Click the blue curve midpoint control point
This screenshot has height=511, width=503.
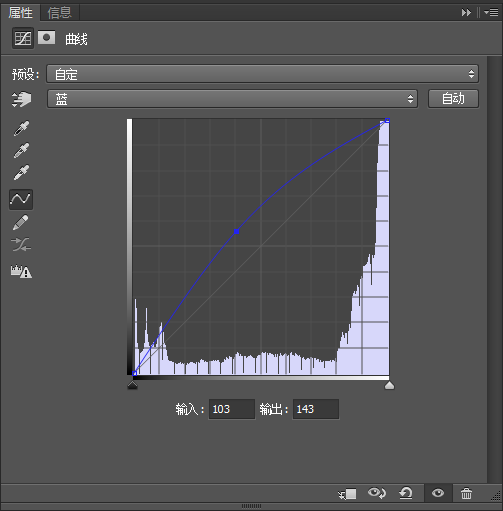point(236,231)
